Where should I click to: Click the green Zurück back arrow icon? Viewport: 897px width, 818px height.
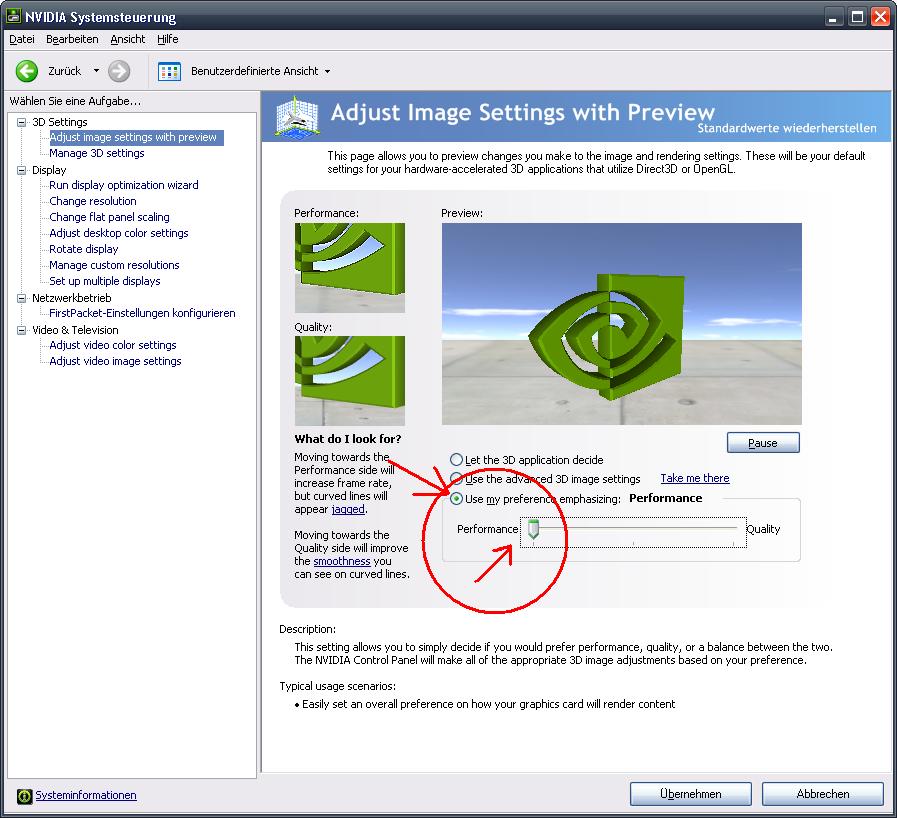tap(26, 71)
